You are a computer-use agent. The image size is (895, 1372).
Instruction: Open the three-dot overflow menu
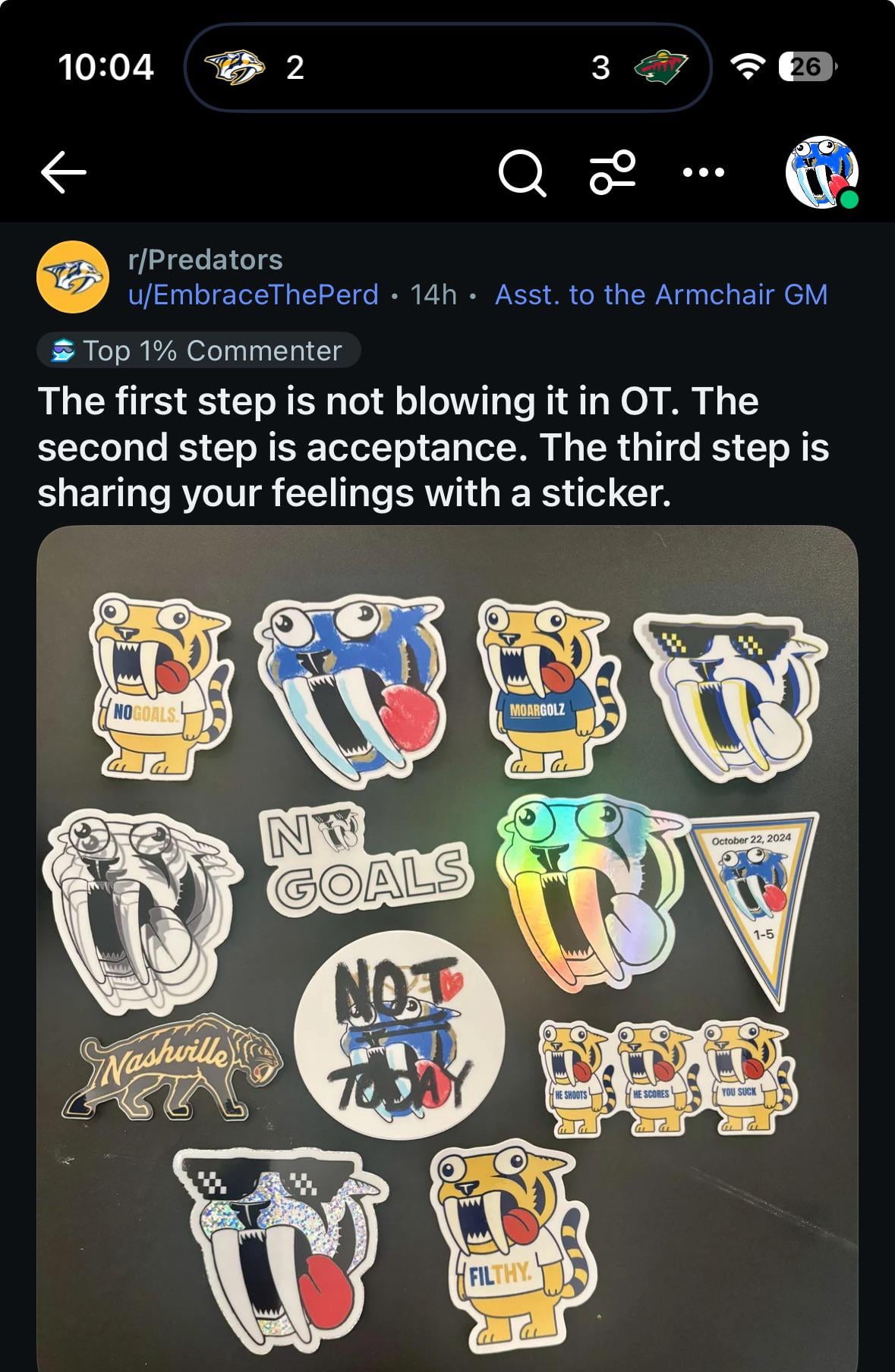(704, 173)
